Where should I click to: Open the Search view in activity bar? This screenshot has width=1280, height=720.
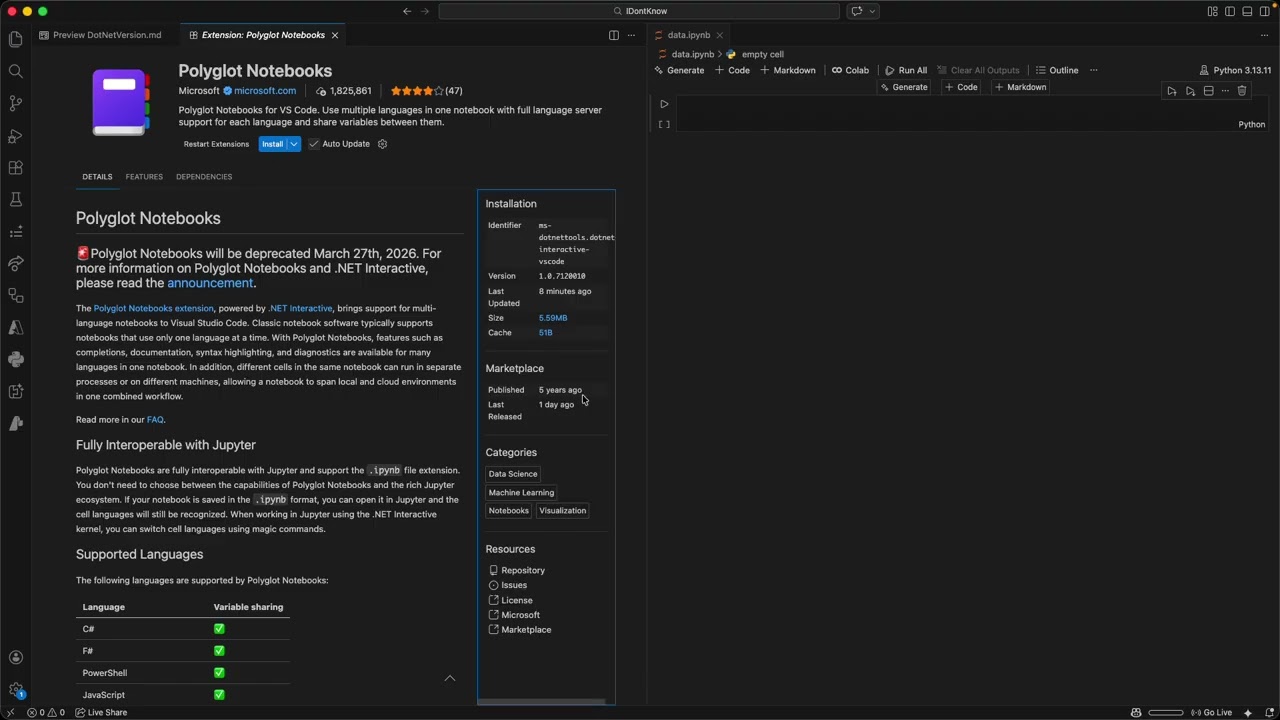click(x=16, y=71)
